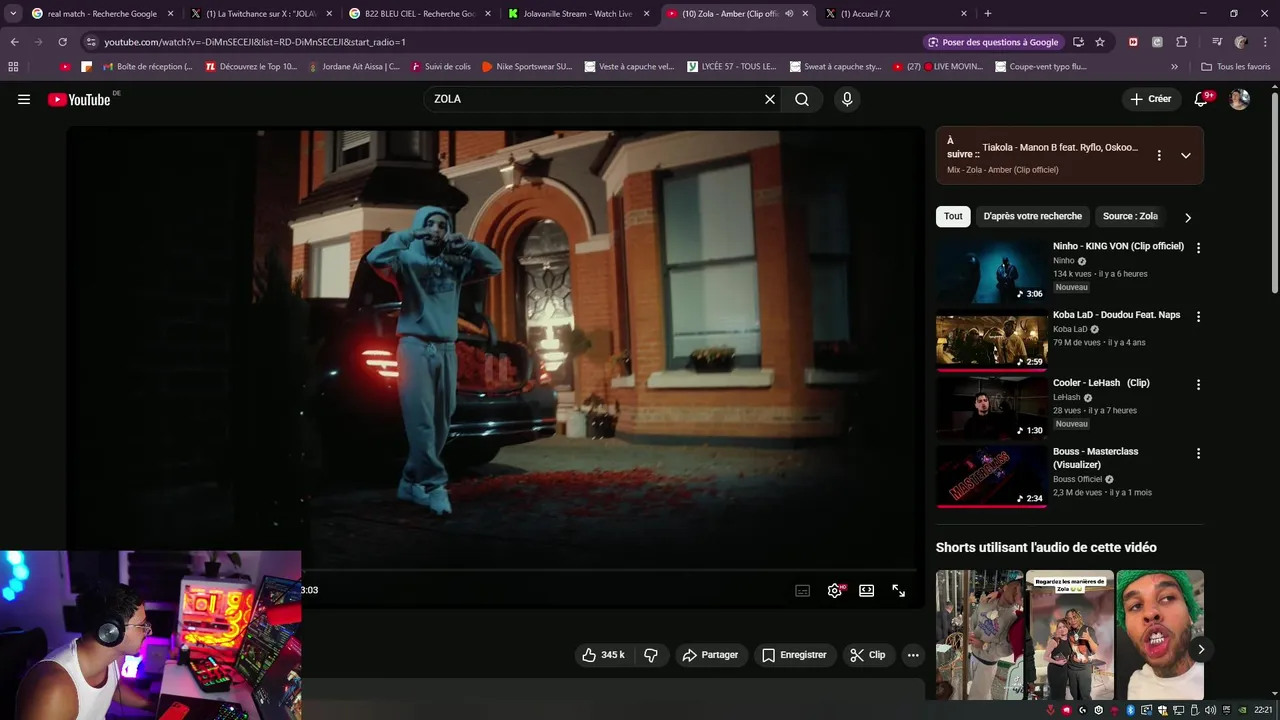
Task: Click the video progress bar
Action: [x=610, y=570]
